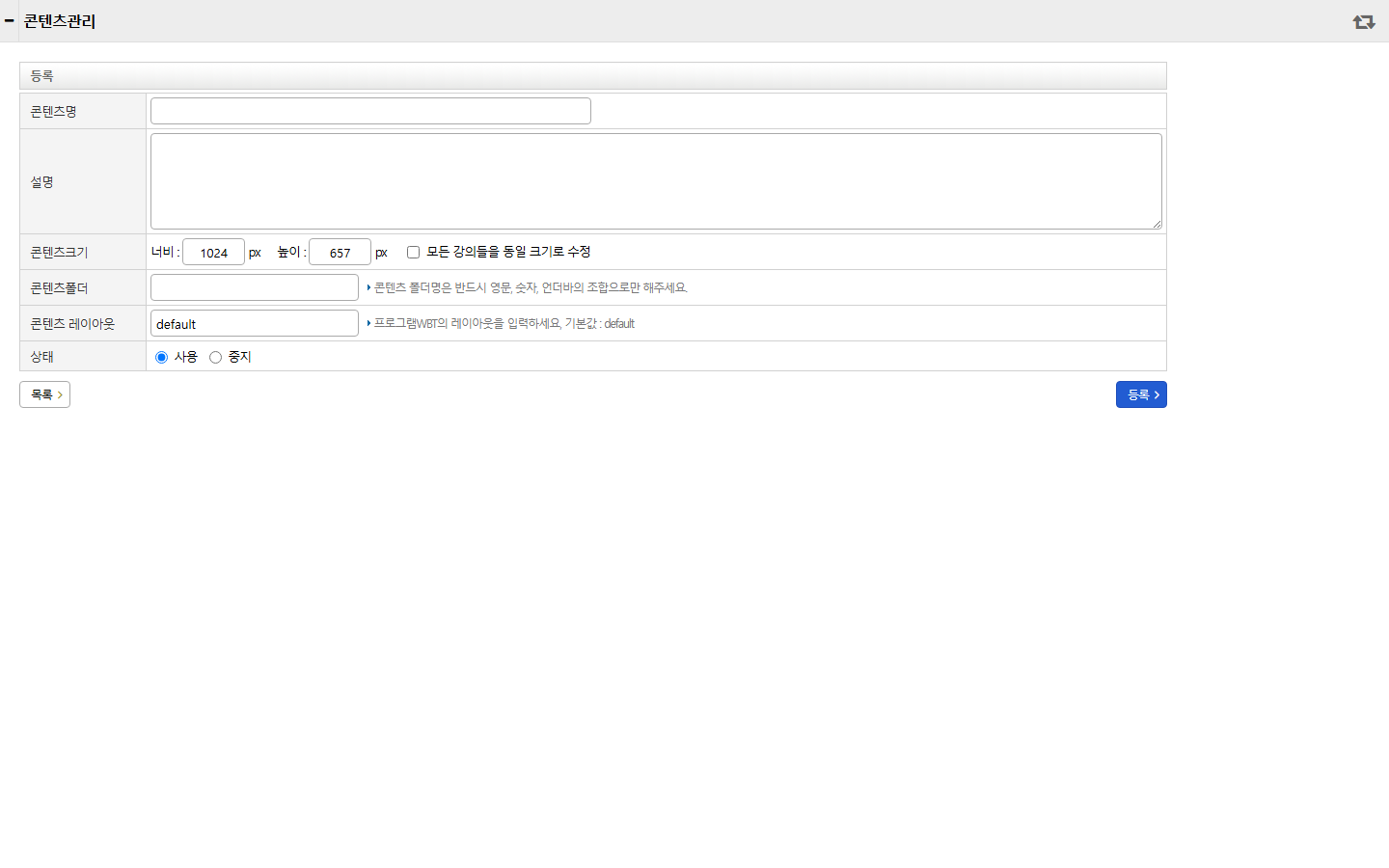Check the 모든 강의들을 동일 크기로 수정 checkbox
Image resolution: width=1389 pixels, height=868 pixels.
tap(413, 252)
